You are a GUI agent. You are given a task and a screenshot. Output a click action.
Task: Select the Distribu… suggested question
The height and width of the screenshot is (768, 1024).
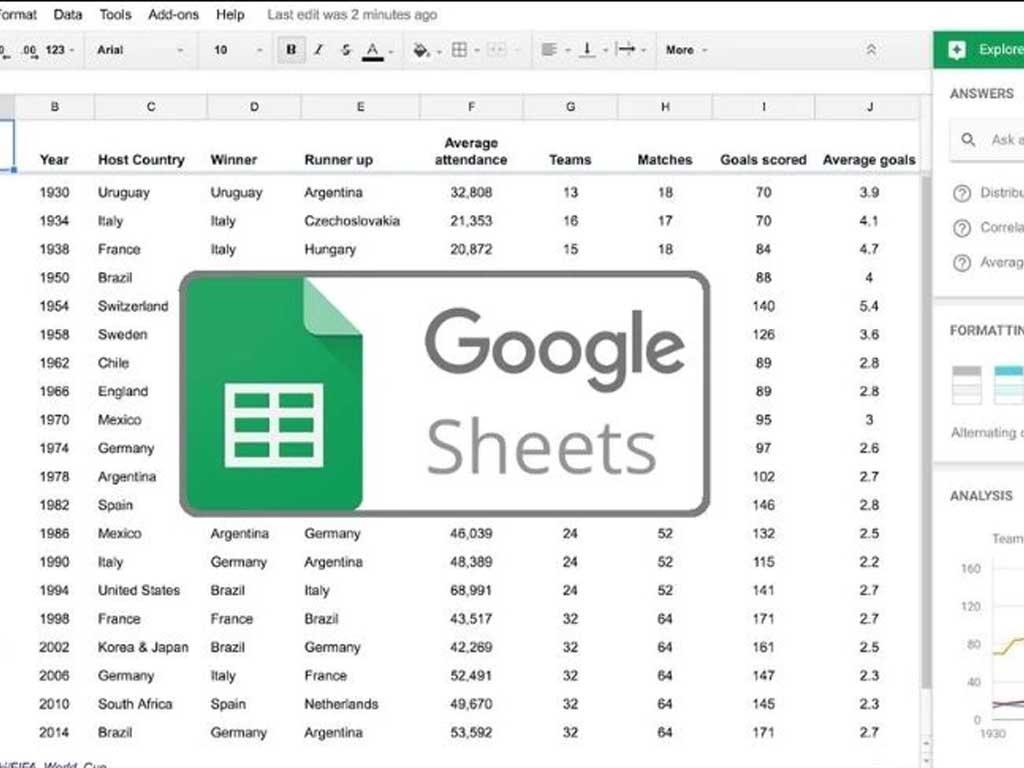pyautogui.click(x=1001, y=193)
